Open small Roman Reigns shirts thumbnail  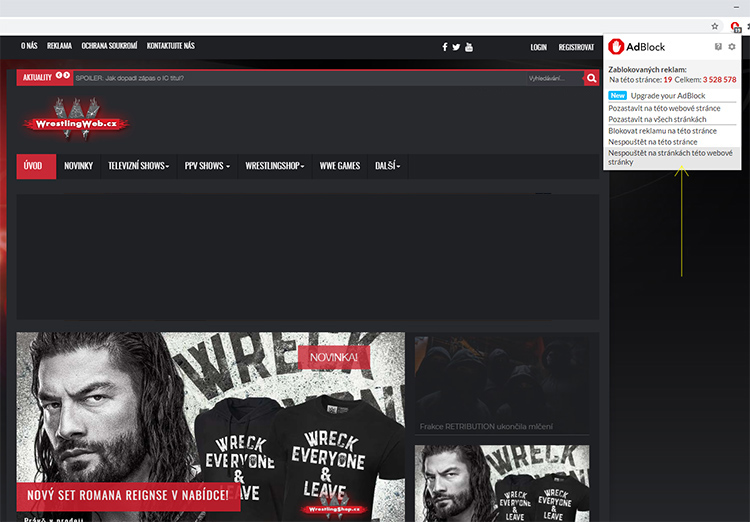[x=502, y=483]
